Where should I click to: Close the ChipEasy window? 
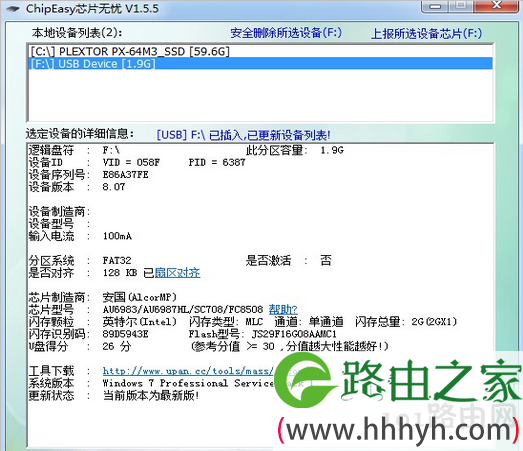click(x=497, y=6)
